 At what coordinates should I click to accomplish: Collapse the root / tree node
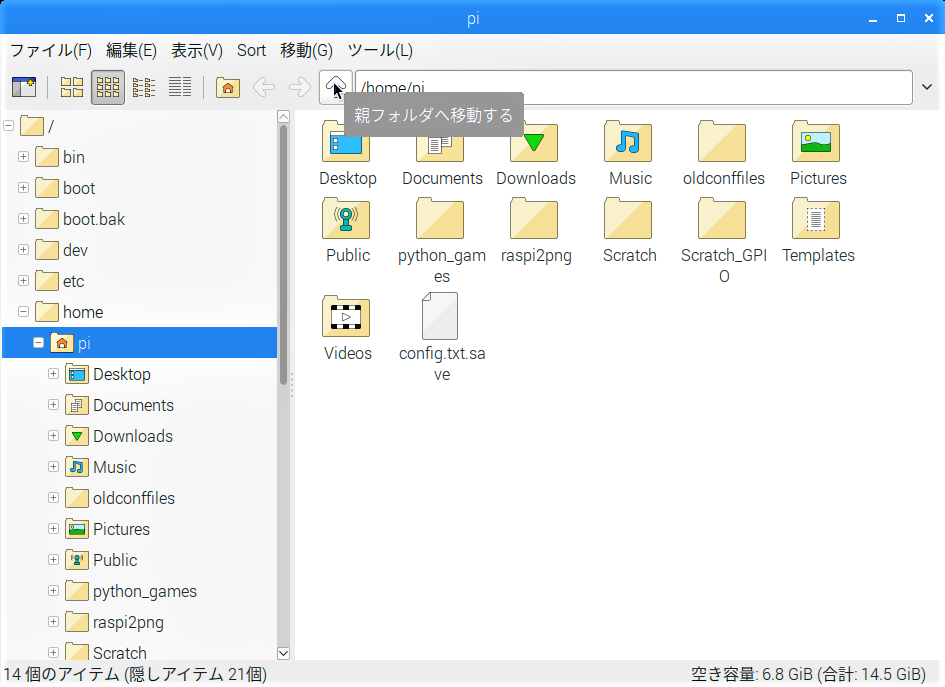pyautogui.click(x=8, y=126)
